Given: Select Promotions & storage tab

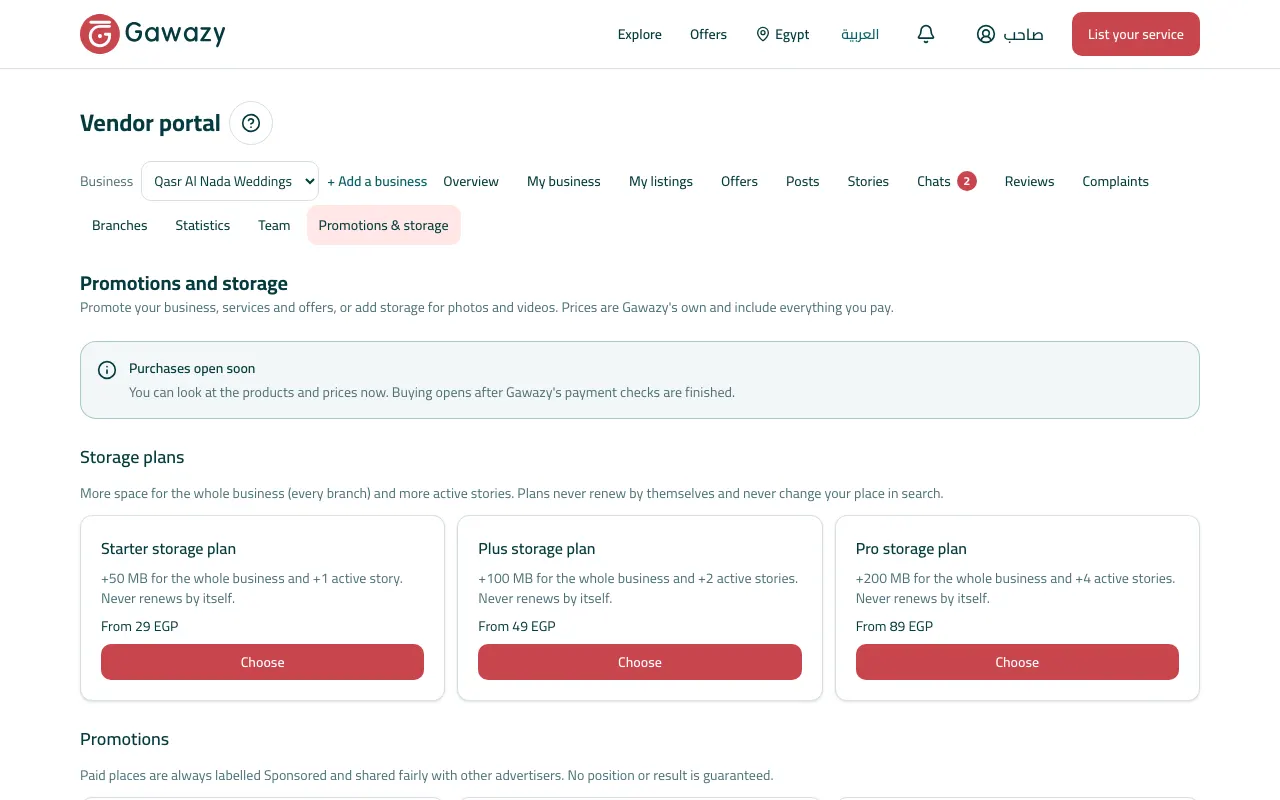Looking at the screenshot, I should pos(384,225).
